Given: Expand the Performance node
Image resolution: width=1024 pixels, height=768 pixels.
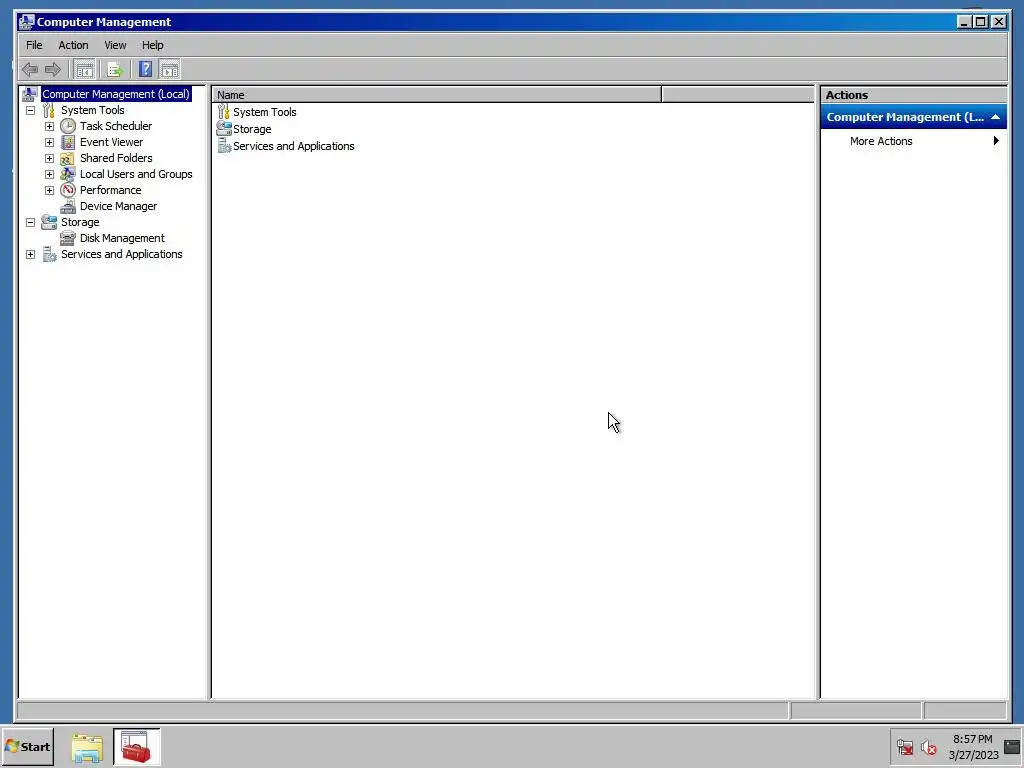Looking at the screenshot, I should pos(50,190).
